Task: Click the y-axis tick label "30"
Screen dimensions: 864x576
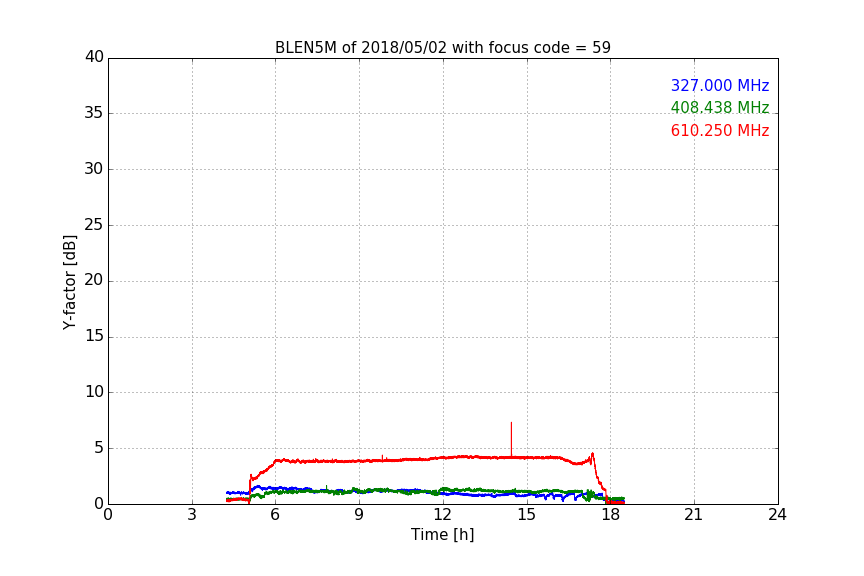Action: [x=94, y=169]
